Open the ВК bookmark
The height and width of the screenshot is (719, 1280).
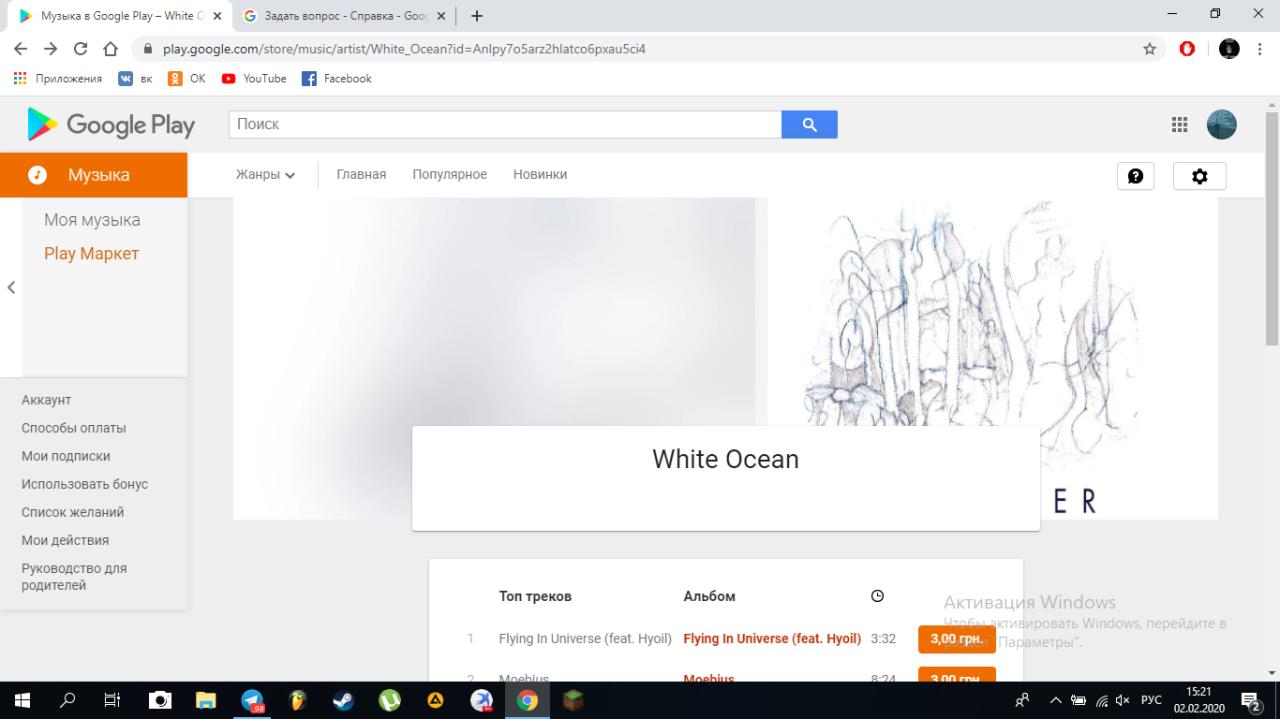tap(135, 78)
